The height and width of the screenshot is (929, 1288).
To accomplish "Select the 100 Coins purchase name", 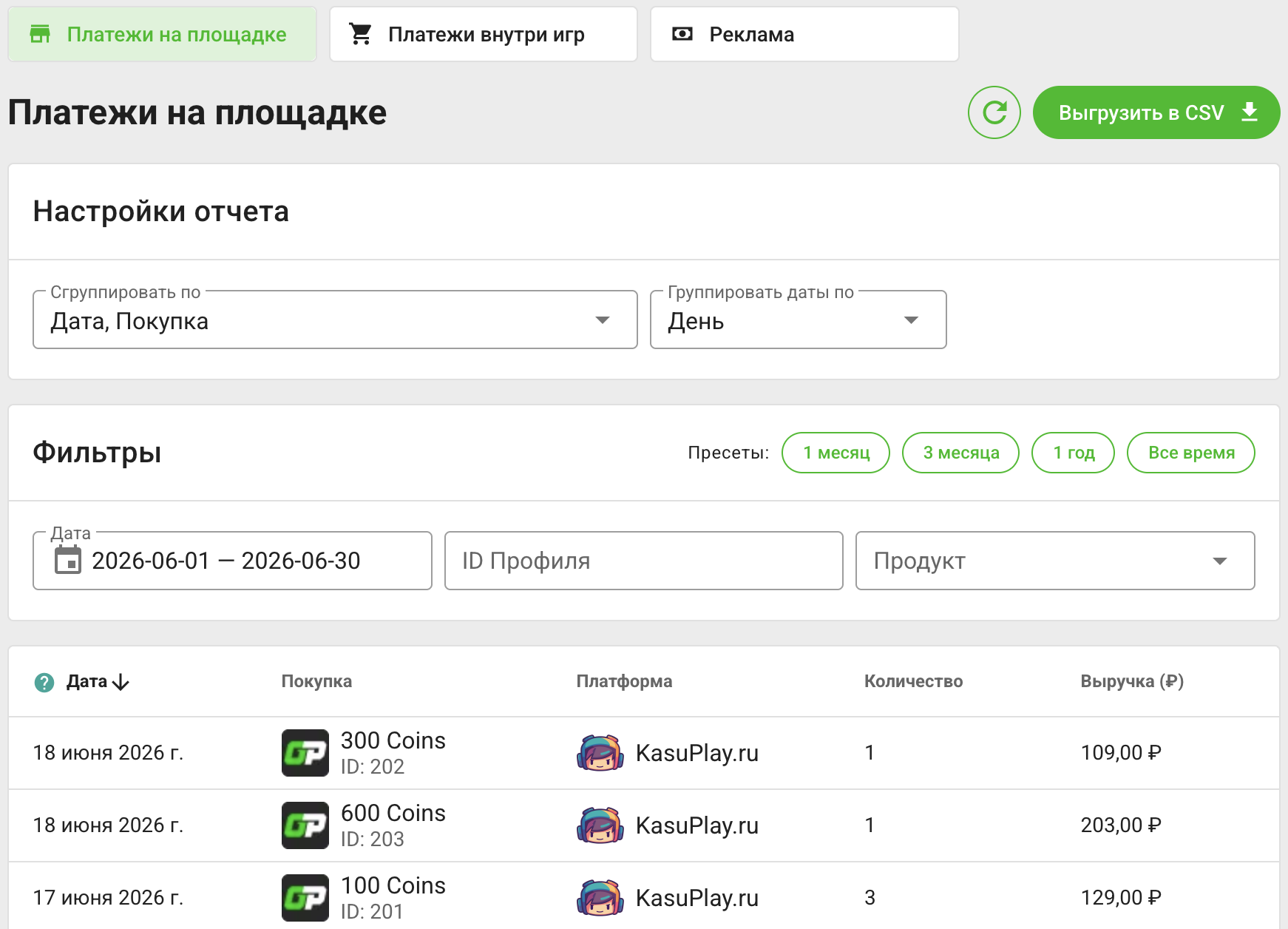I will pyautogui.click(x=393, y=885).
